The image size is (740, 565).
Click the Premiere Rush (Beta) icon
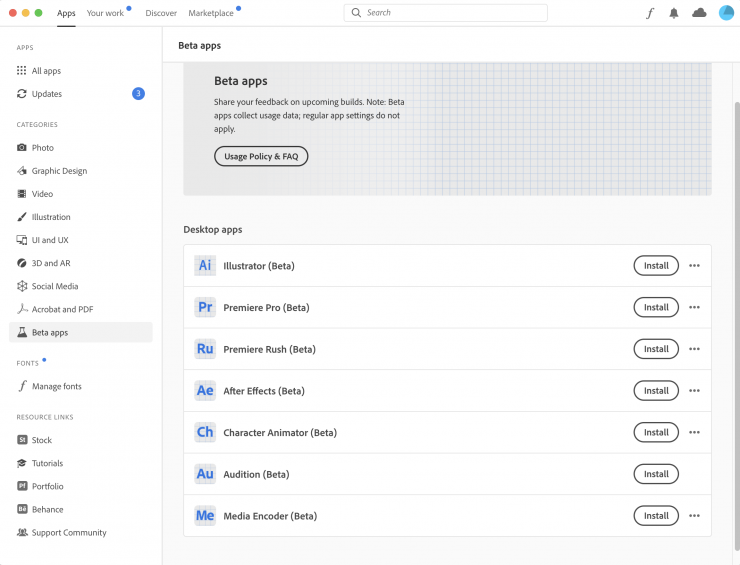click(205, 349)
